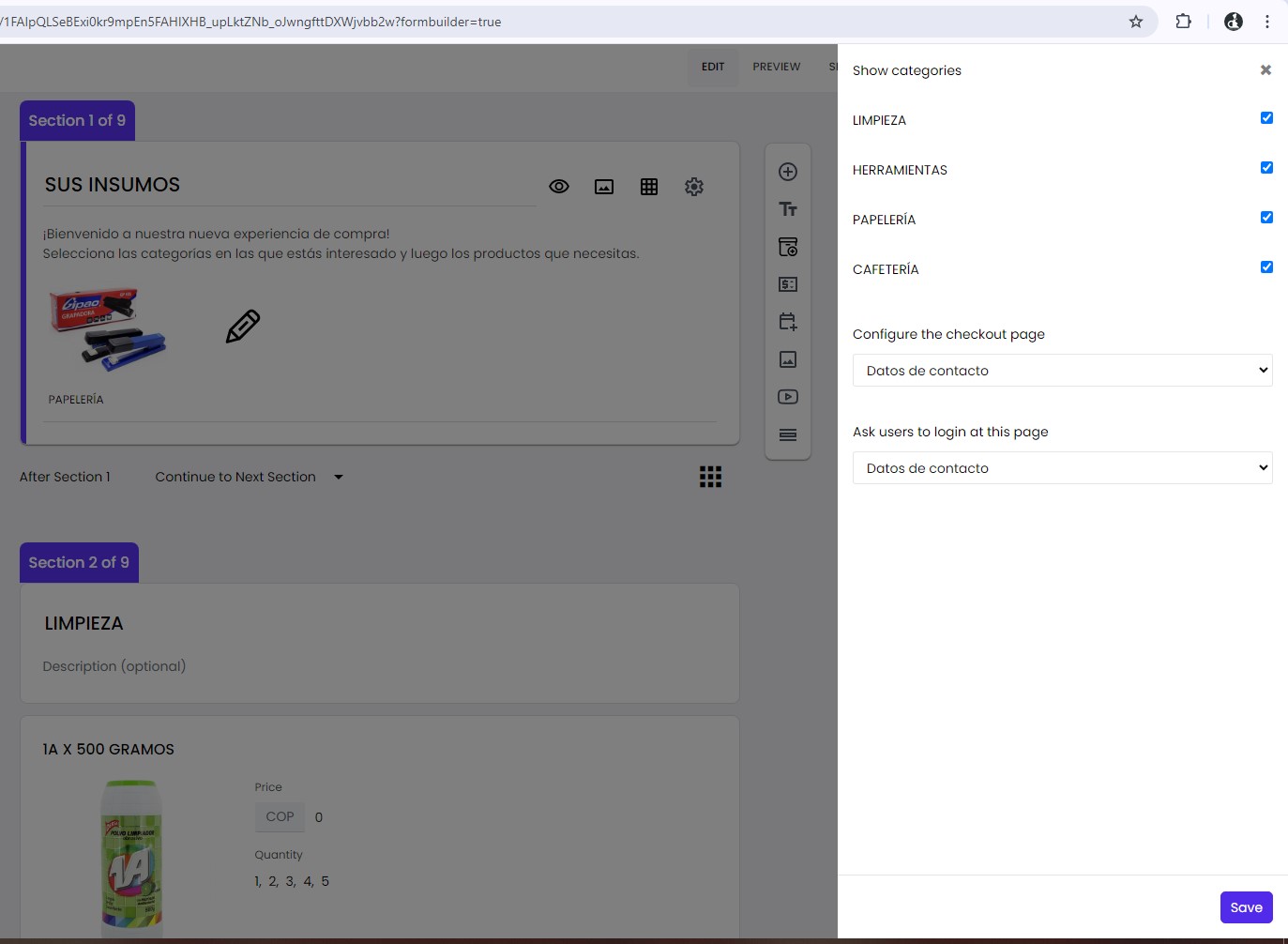Screen dimensions: 1288x944
Task: Toggle the CAFETERÍA category checkbox
Action: click(x=1266, y=267)
